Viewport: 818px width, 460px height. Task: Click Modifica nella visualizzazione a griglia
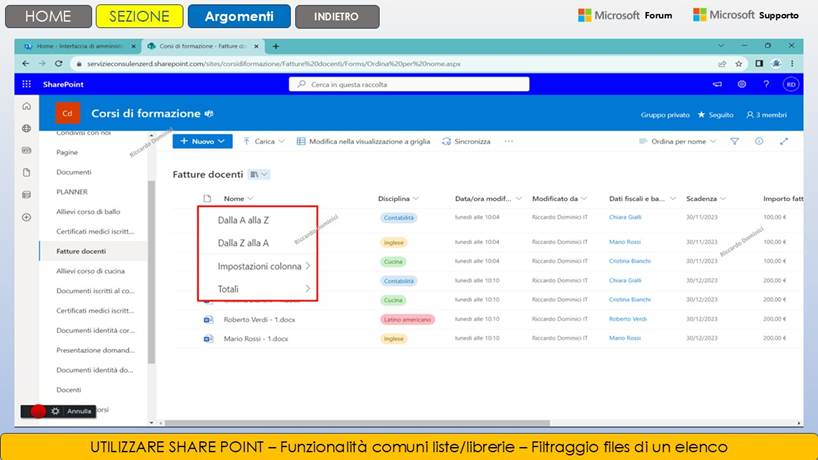(x=363, y=141)
